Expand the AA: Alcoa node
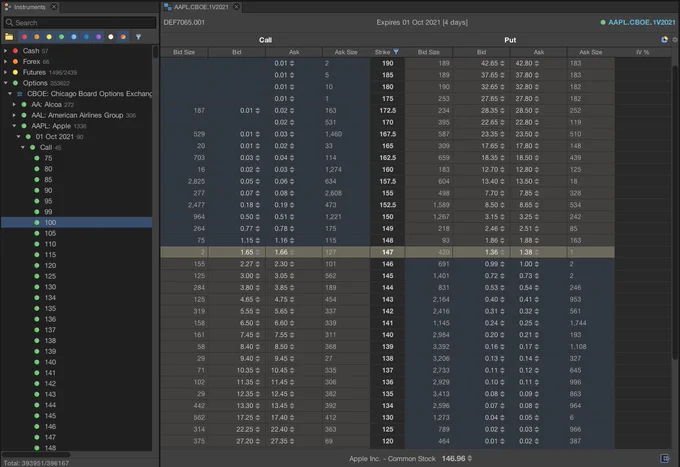Viewport: 680px width, 467px height. tap(14, 105)
